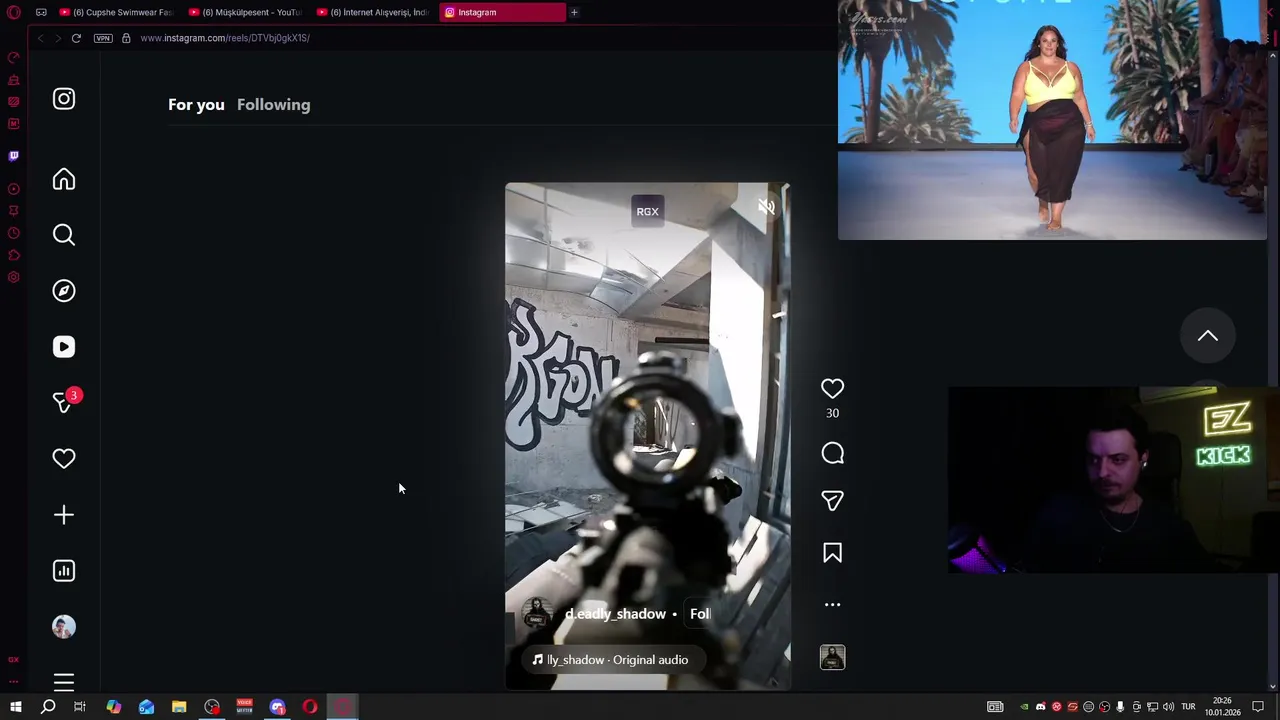Switch to İnternet Alışverişi tab

[373, 12]
